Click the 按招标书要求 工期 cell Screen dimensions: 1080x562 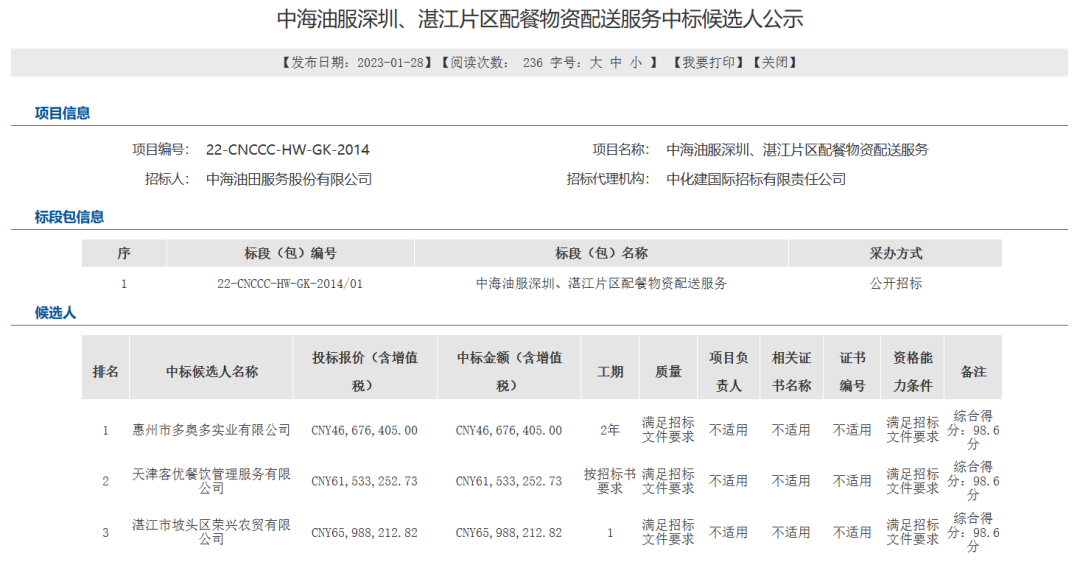pyautogui.click(x=610, y=481)
